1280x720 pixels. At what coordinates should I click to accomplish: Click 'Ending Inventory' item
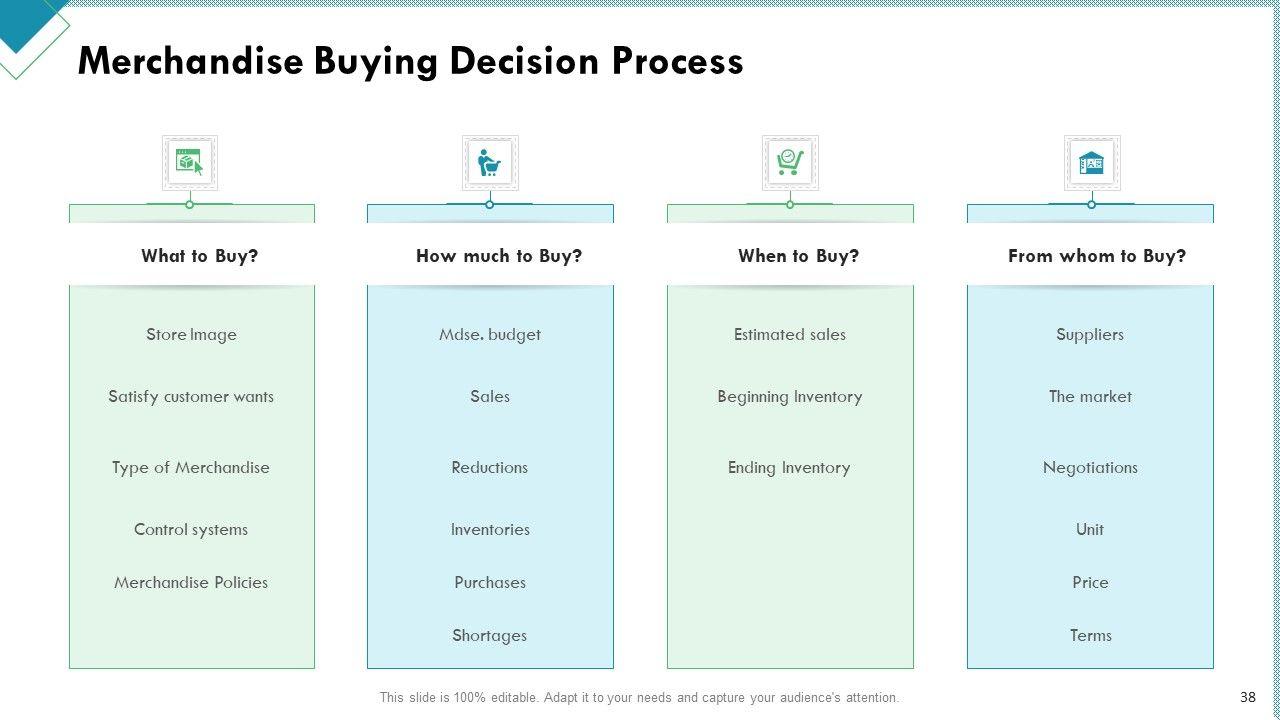(789, 468)
